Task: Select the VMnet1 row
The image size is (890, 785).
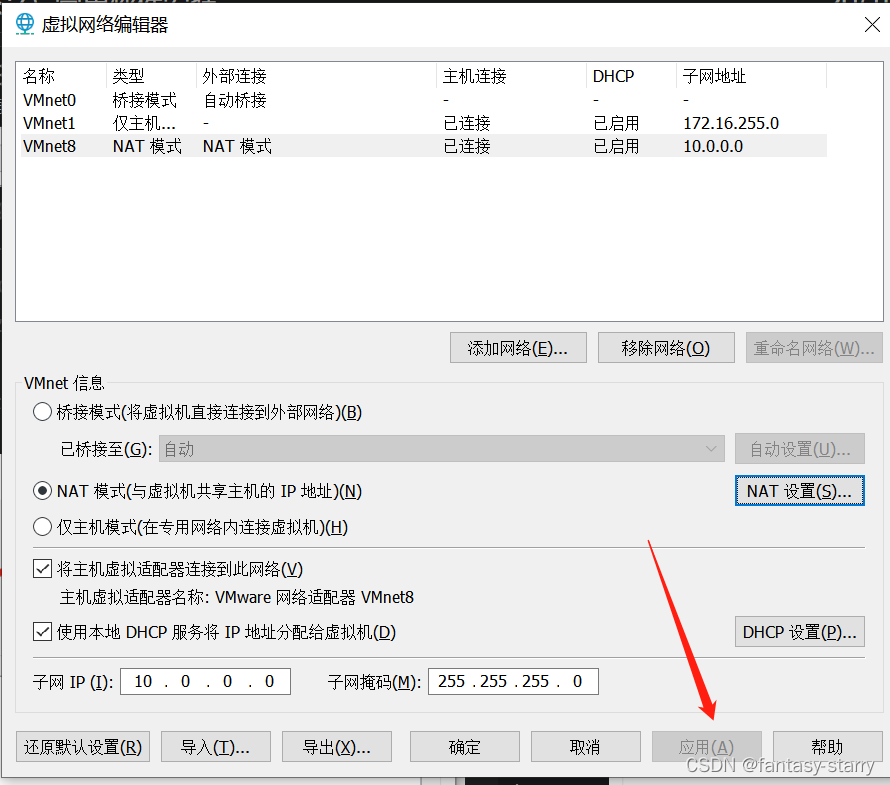Action: pyautogui.click(x=423, y=123)
